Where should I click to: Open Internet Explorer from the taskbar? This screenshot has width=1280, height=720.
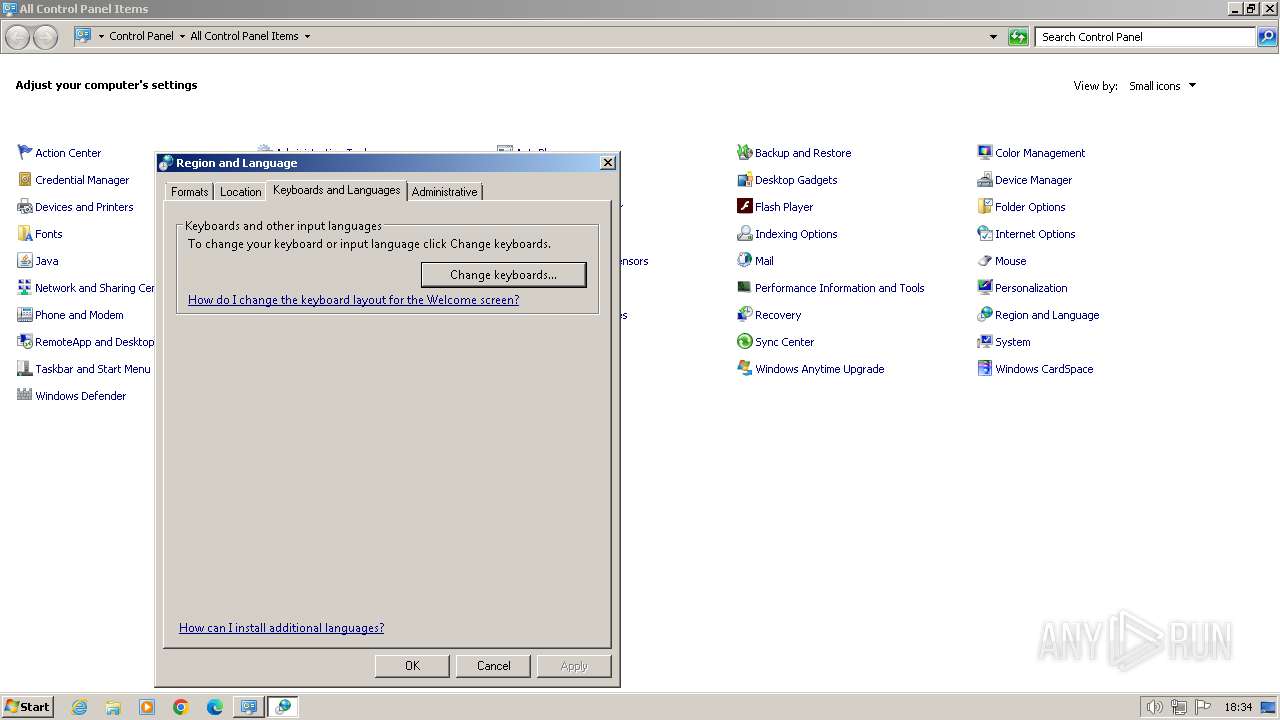[x=79, y=707]
